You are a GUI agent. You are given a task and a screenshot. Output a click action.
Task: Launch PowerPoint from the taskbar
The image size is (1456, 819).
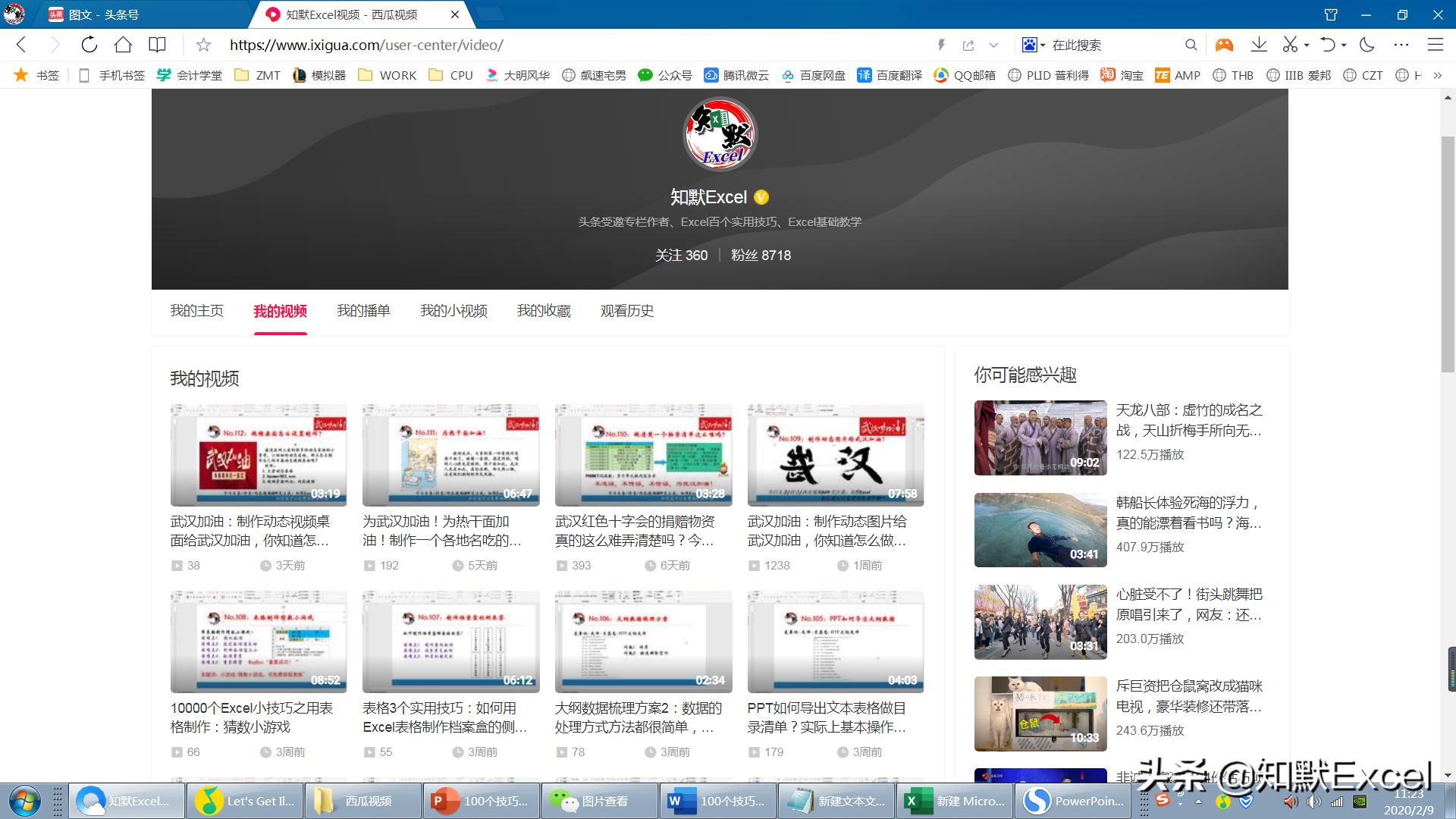point(1074,801)
